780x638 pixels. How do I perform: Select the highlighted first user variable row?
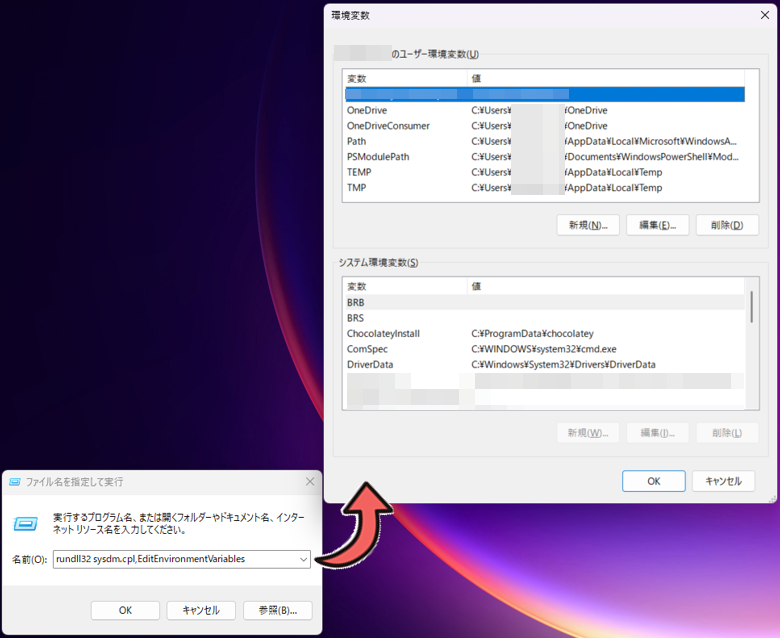pyautogui.click(x=545, y=94)
